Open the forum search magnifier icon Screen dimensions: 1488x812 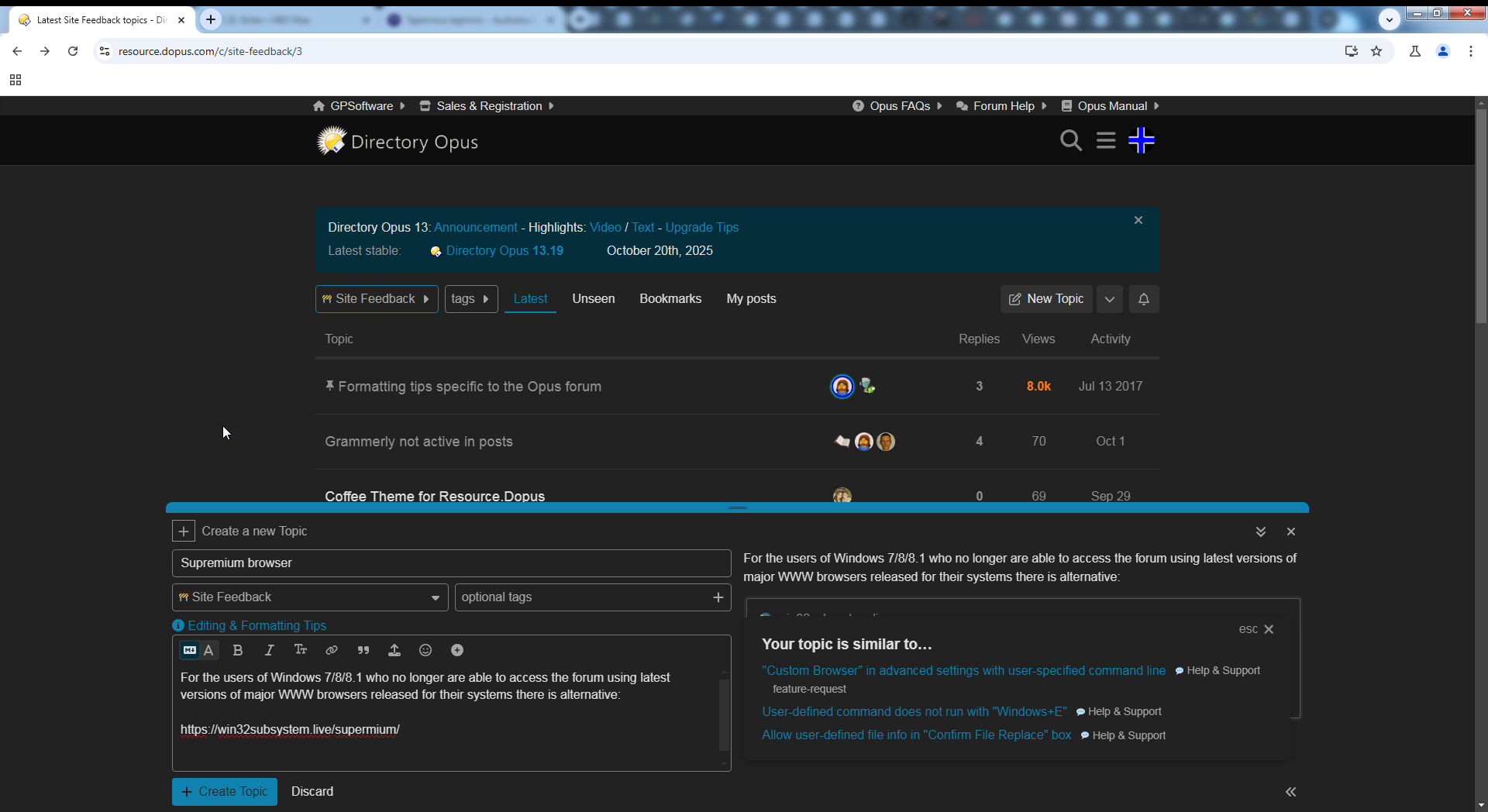click(1070, 141)
